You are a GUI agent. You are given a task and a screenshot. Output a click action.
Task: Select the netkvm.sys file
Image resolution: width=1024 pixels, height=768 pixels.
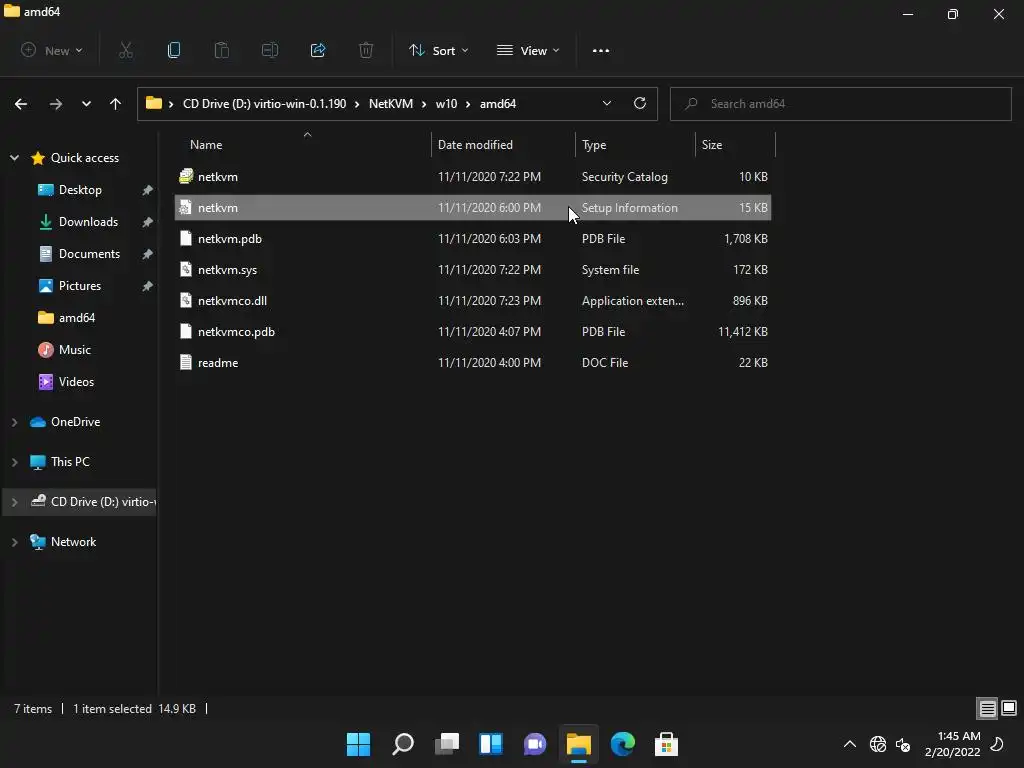click(473, 270)
